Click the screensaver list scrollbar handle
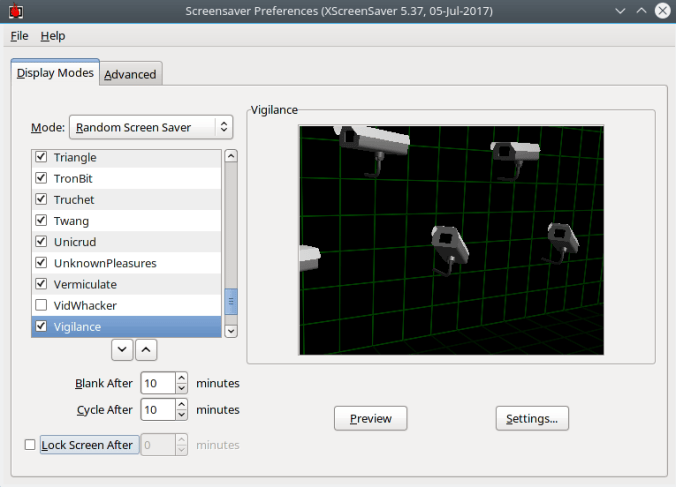Viewport: 676px width, 487px height. point(231,302)
